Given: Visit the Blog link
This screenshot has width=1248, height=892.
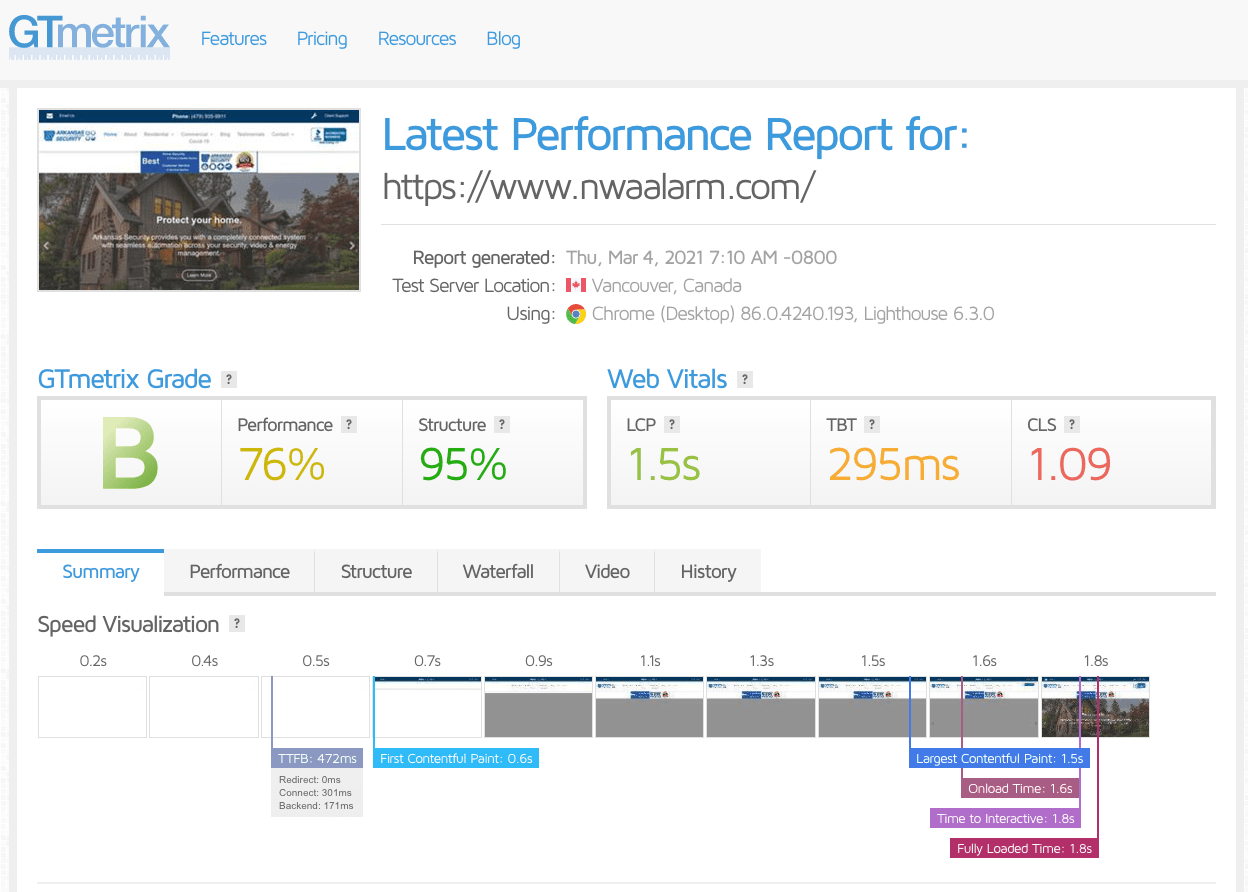Looking at the screenshot, I should coord(503,39).
